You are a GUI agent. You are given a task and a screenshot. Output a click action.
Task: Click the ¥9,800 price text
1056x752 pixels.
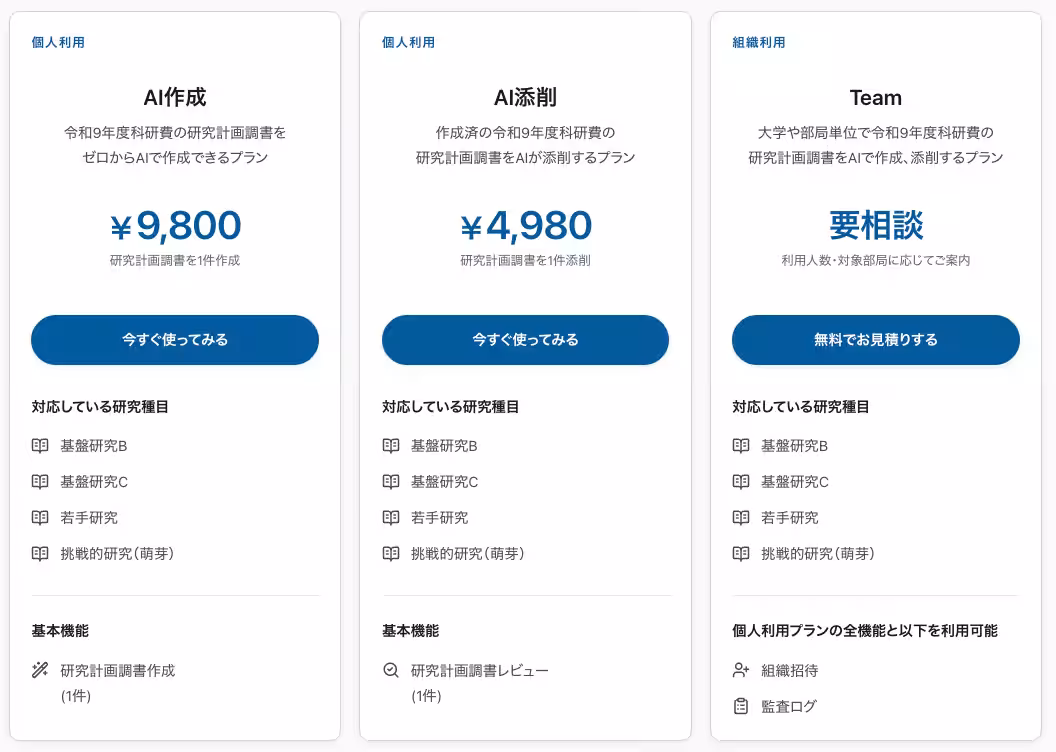[x=175, y=226]
